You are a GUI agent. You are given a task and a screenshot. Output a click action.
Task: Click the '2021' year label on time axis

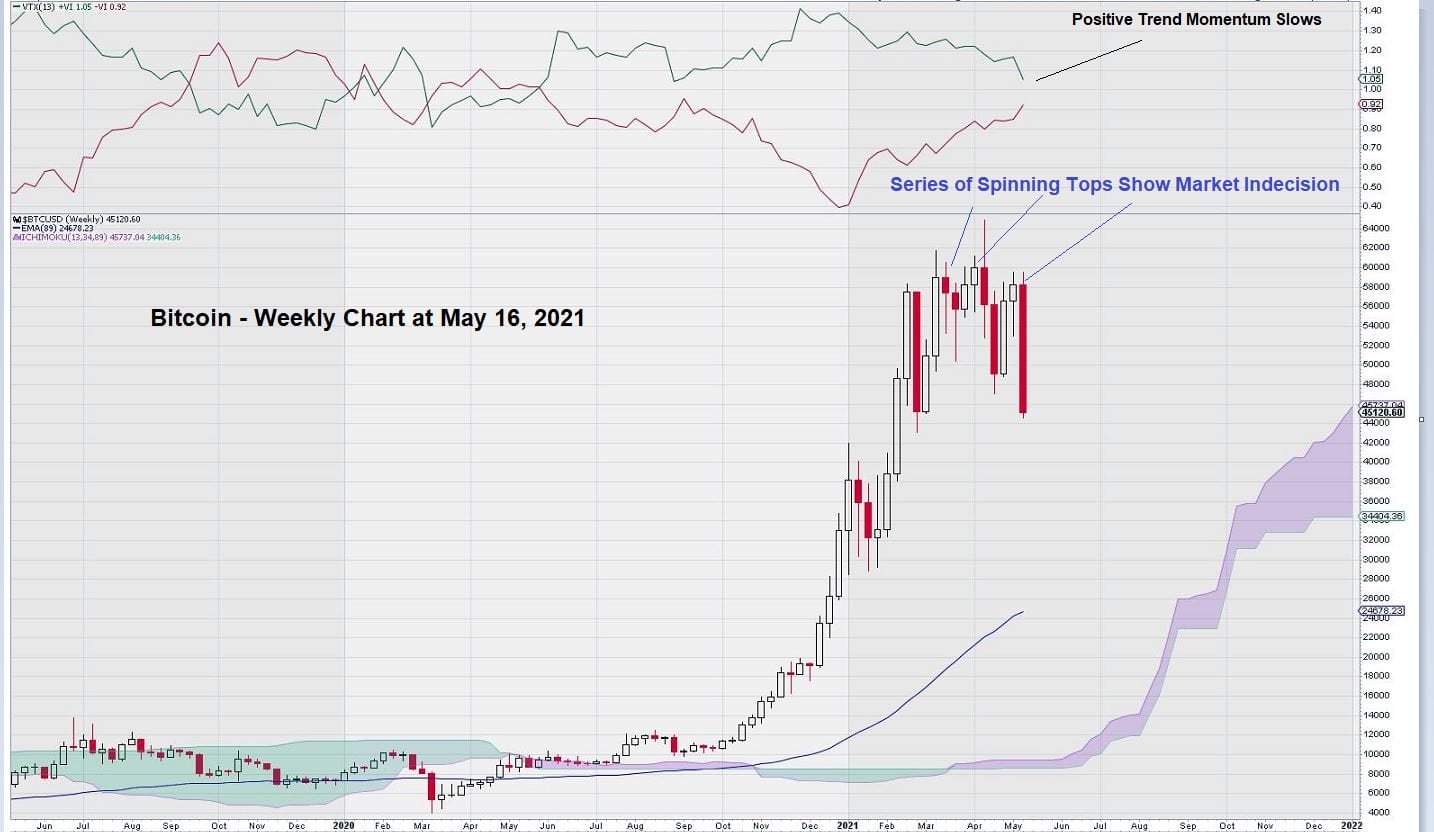[848, 826]
